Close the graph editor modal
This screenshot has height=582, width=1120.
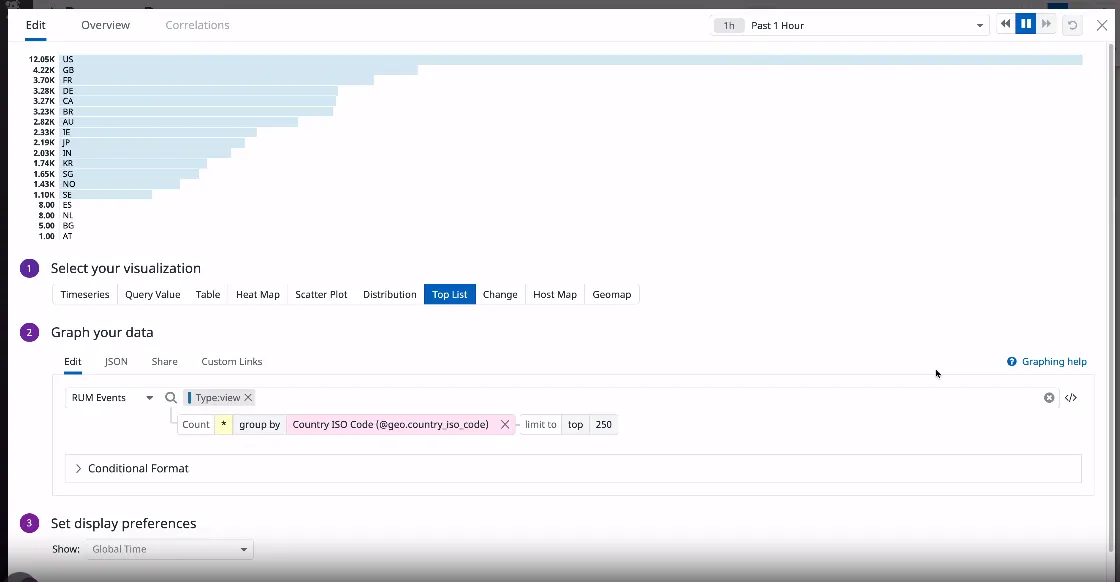point(1102,25)
